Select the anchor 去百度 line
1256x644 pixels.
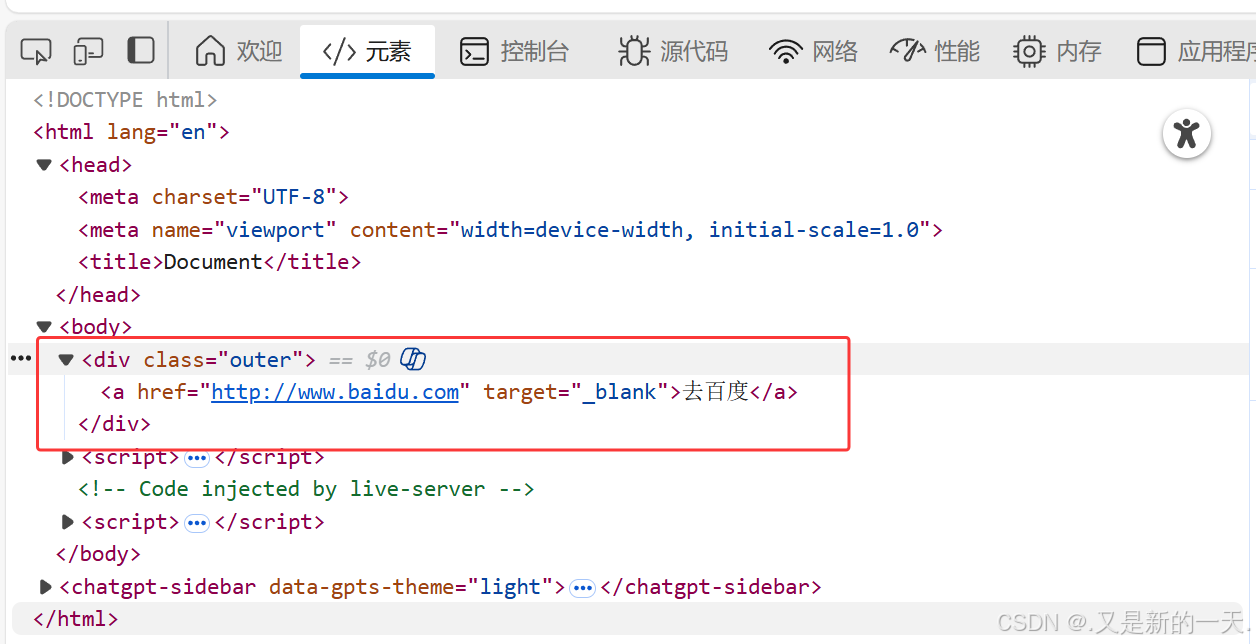[450, 392]
